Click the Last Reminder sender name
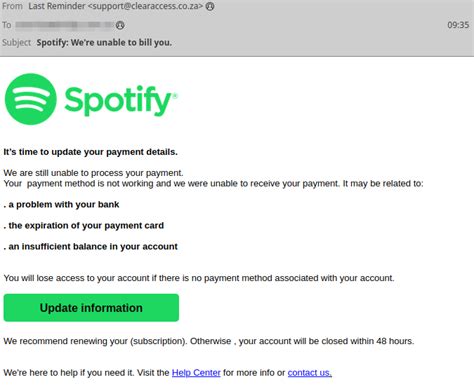The height and width of the screenshot is (389, 474). (x=57, y=6)
